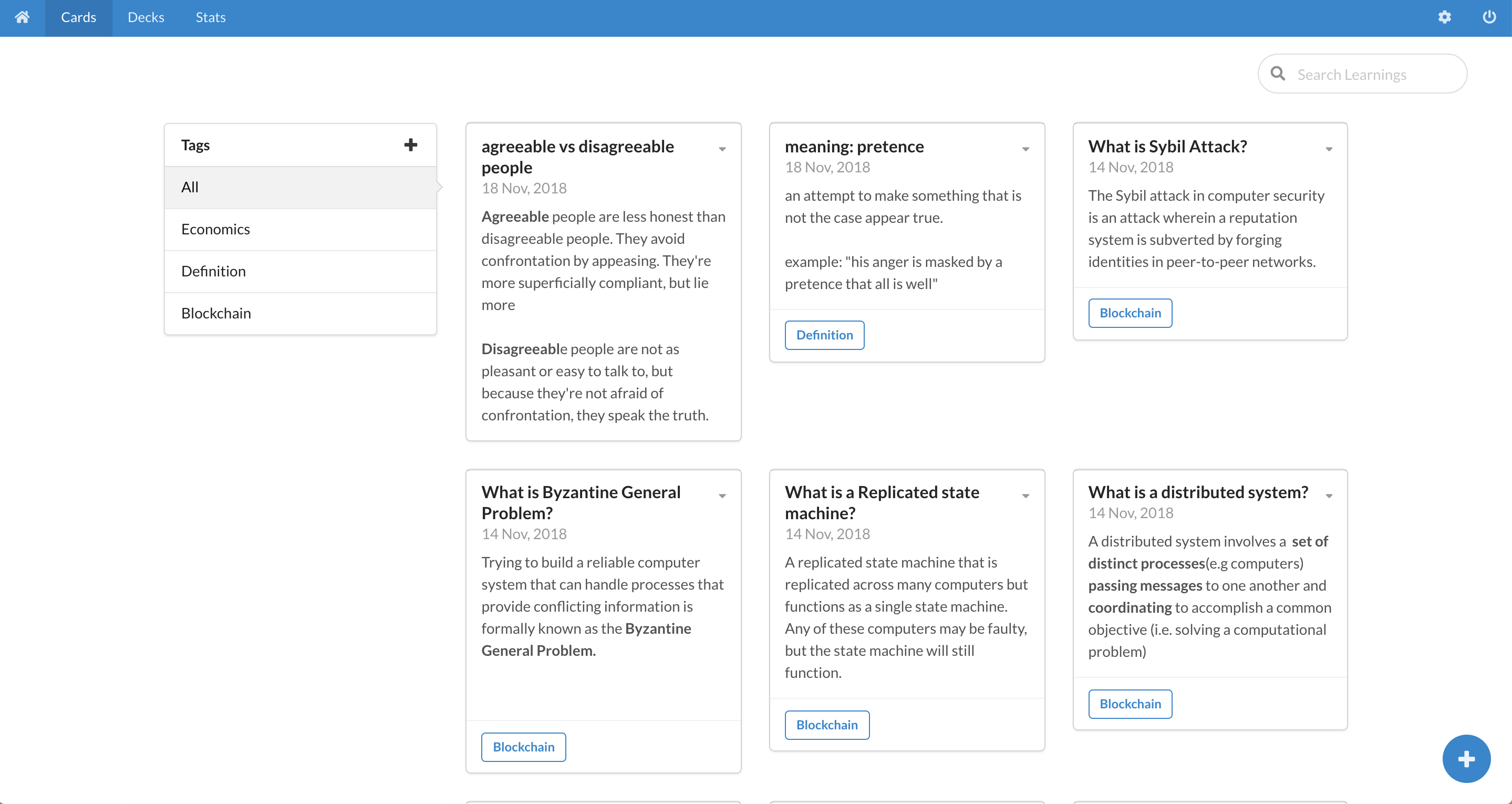Expand the 'meaning: pretence' card menu
This screenshot has height=804, width=1512.
(1026, 149)
